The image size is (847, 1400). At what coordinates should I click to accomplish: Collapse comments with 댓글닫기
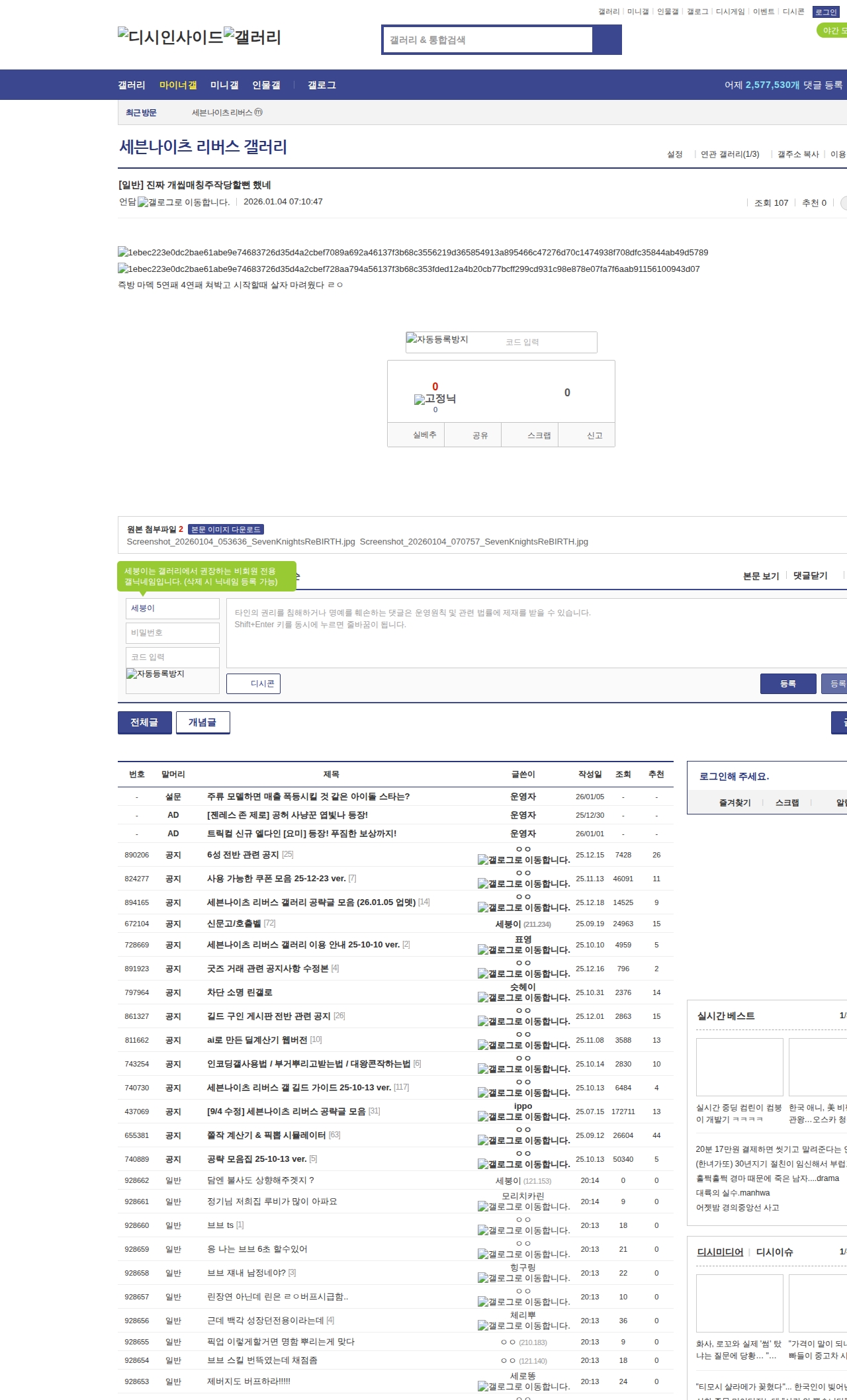[810, 576]
